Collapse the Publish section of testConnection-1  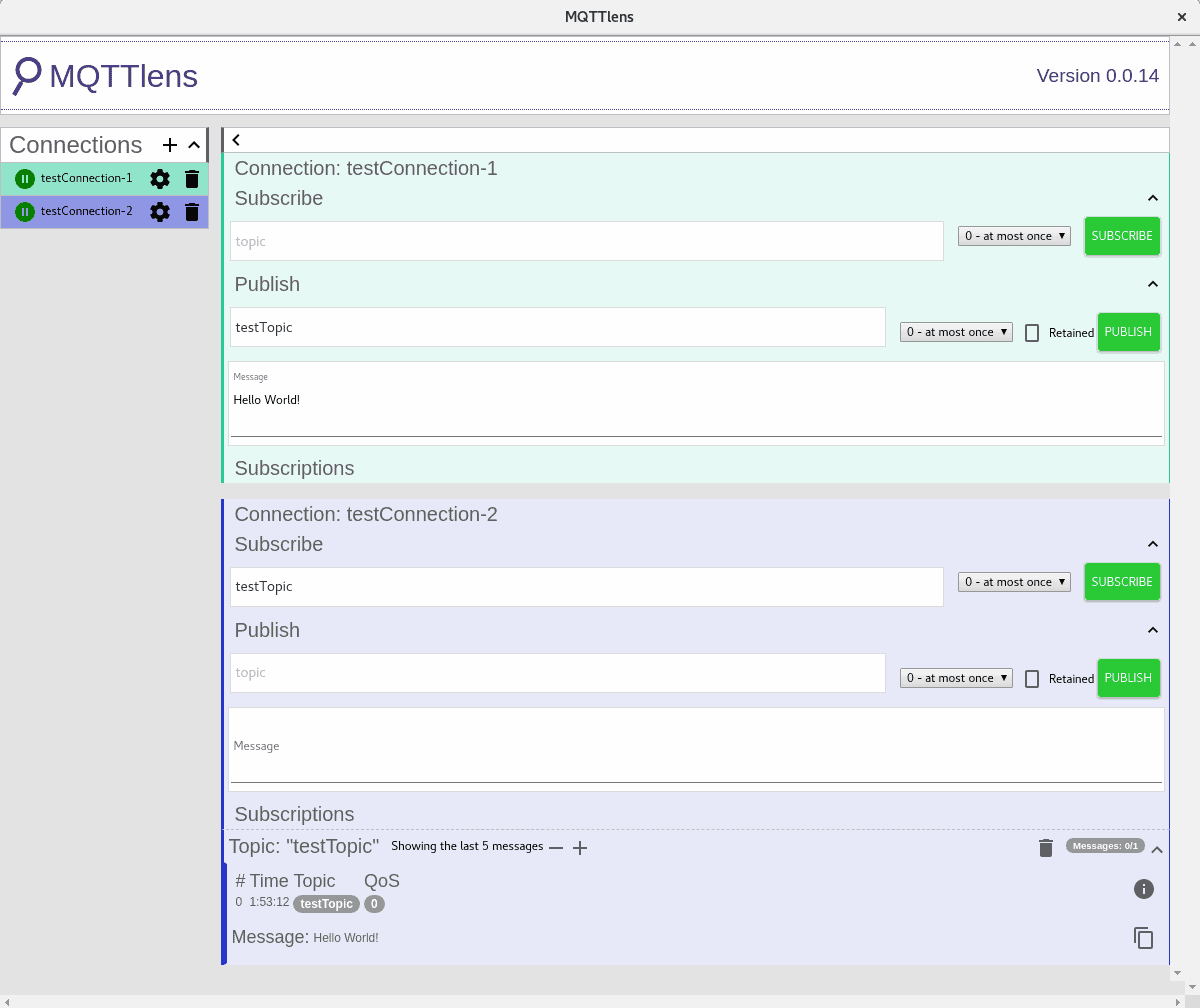coord(1152,283)
